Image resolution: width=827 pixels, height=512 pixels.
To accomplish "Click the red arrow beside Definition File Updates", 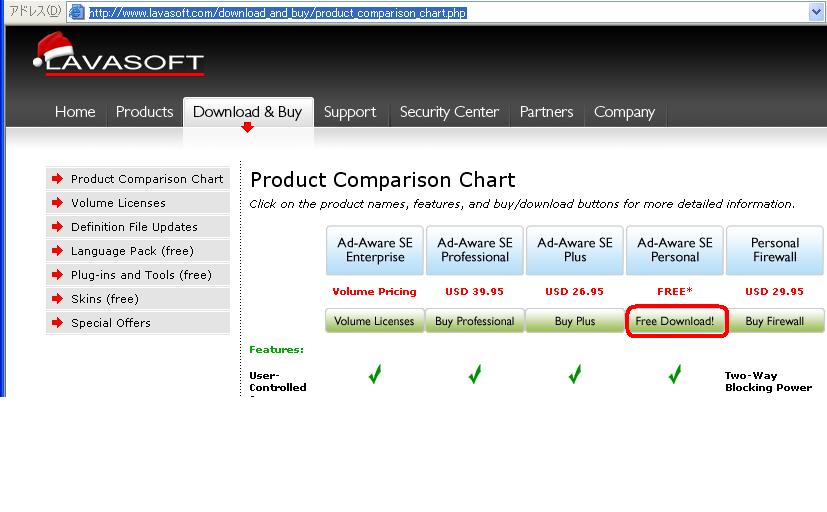I will coord(57,227).
